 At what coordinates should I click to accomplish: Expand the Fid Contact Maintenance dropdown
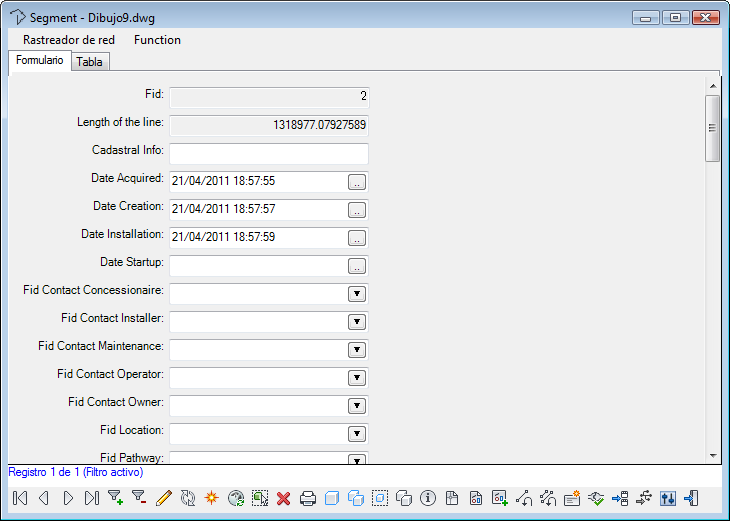357,350
